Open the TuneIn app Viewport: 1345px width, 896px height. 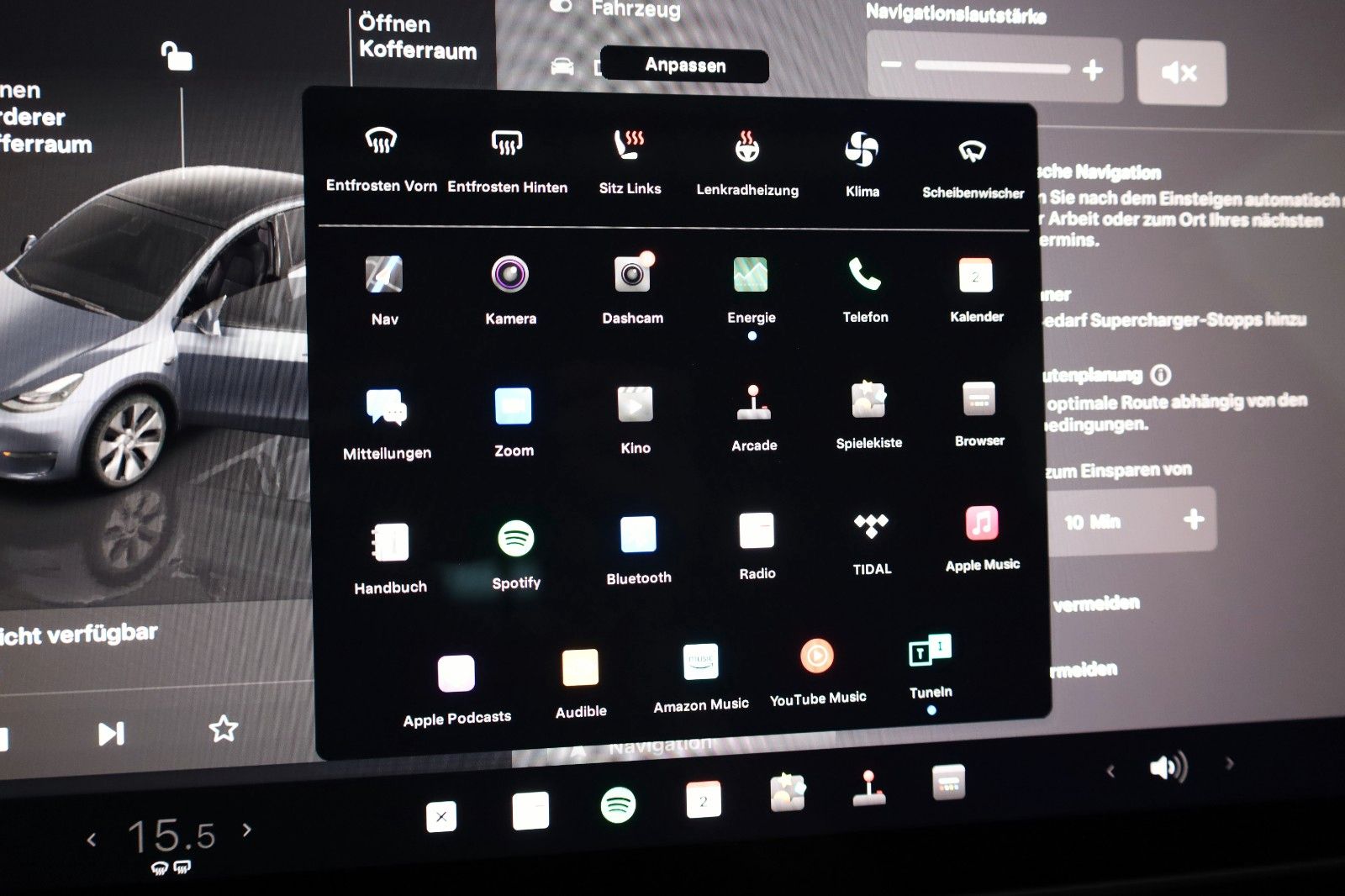(930, 651)
